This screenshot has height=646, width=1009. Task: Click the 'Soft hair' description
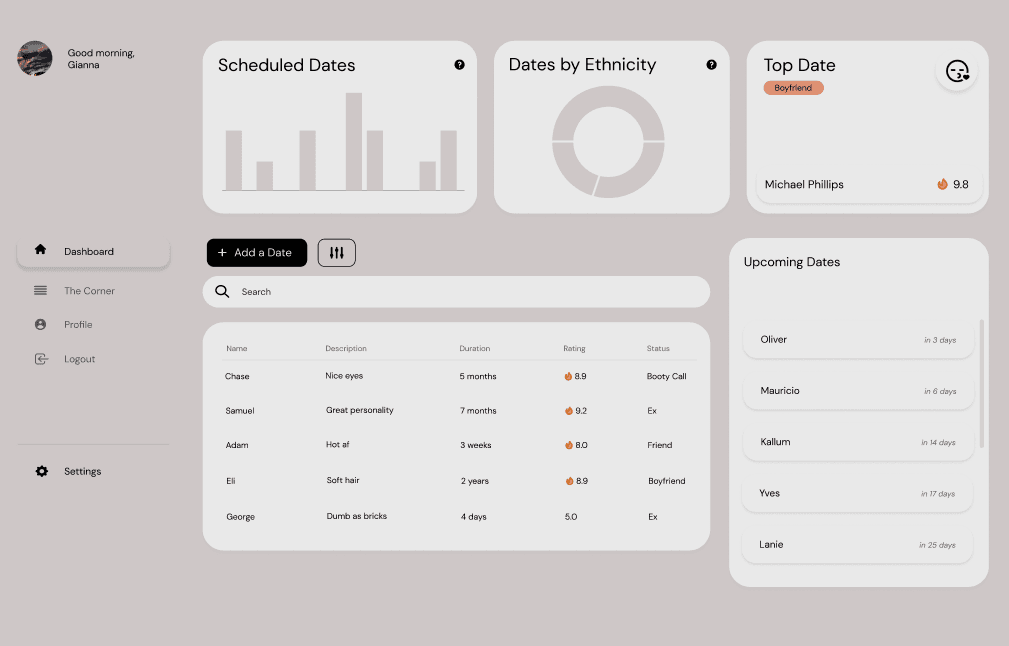pyautogui.click(x=343, y=480)
